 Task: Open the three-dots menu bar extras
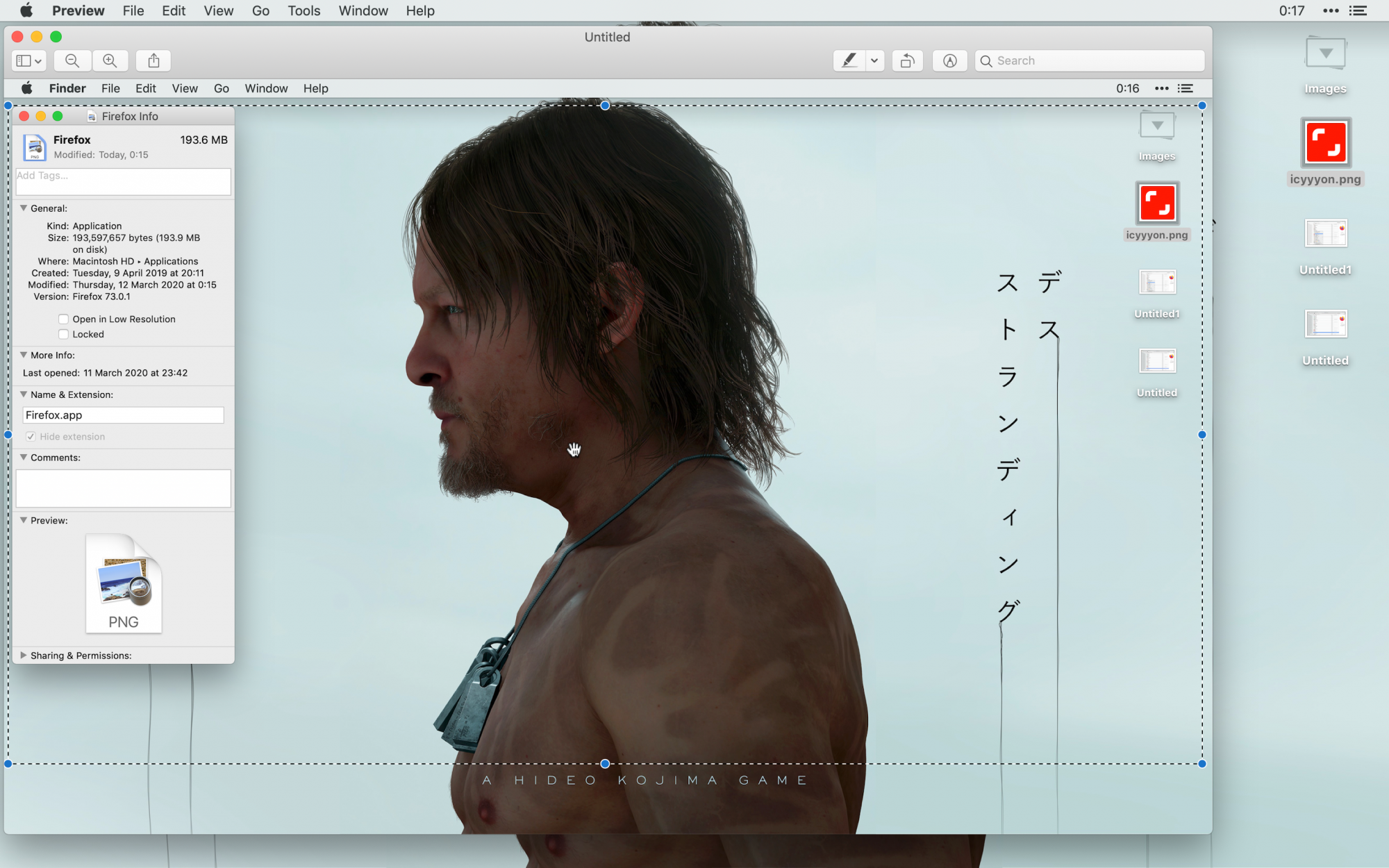pyautogui.click(x=1331, y=10)
